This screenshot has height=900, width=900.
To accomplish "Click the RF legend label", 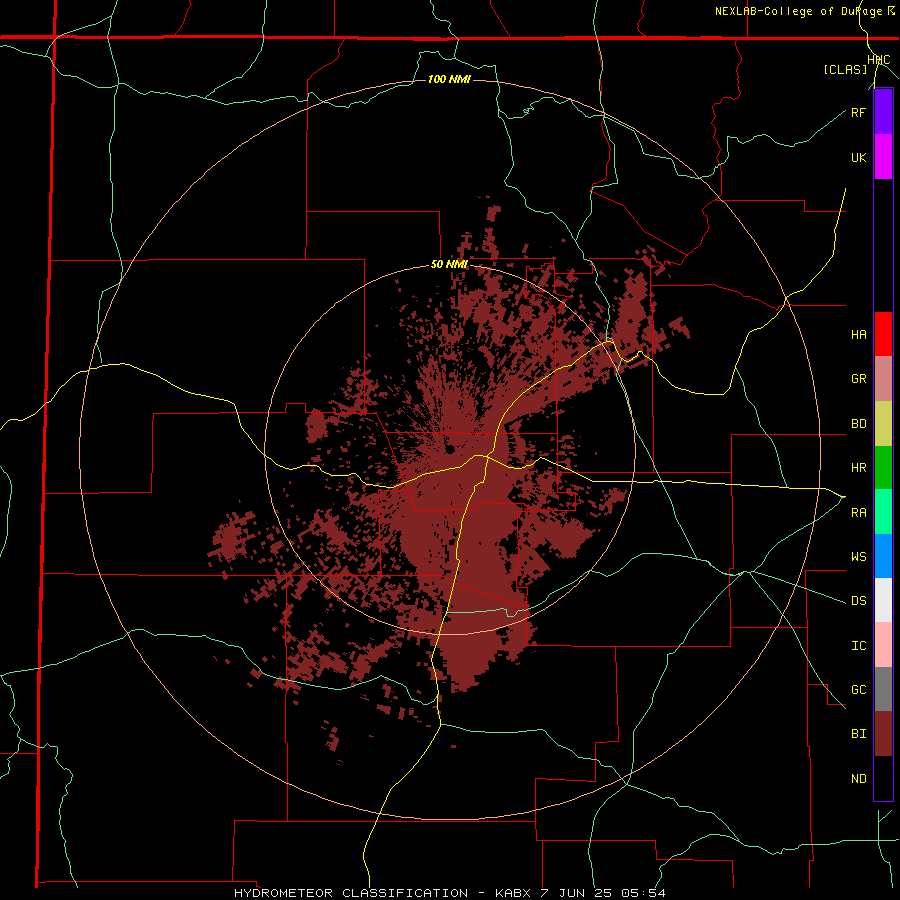I will [858, 112].
